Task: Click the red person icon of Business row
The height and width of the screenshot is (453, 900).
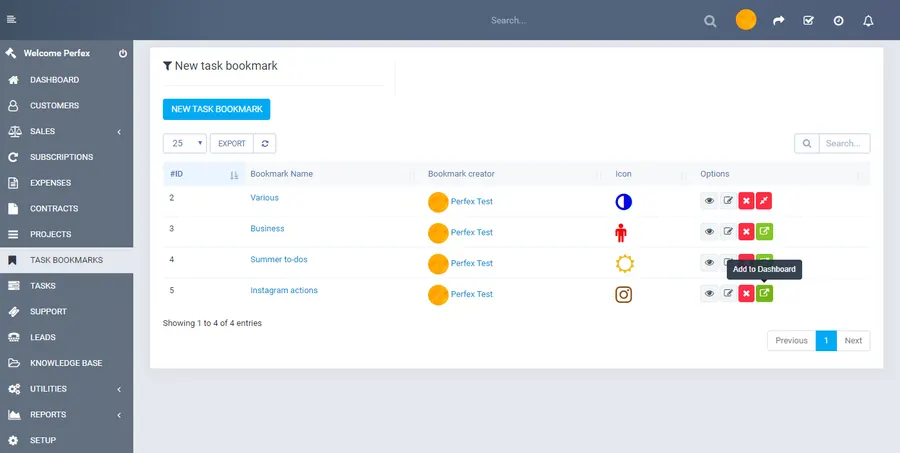Action: point(620,233)
